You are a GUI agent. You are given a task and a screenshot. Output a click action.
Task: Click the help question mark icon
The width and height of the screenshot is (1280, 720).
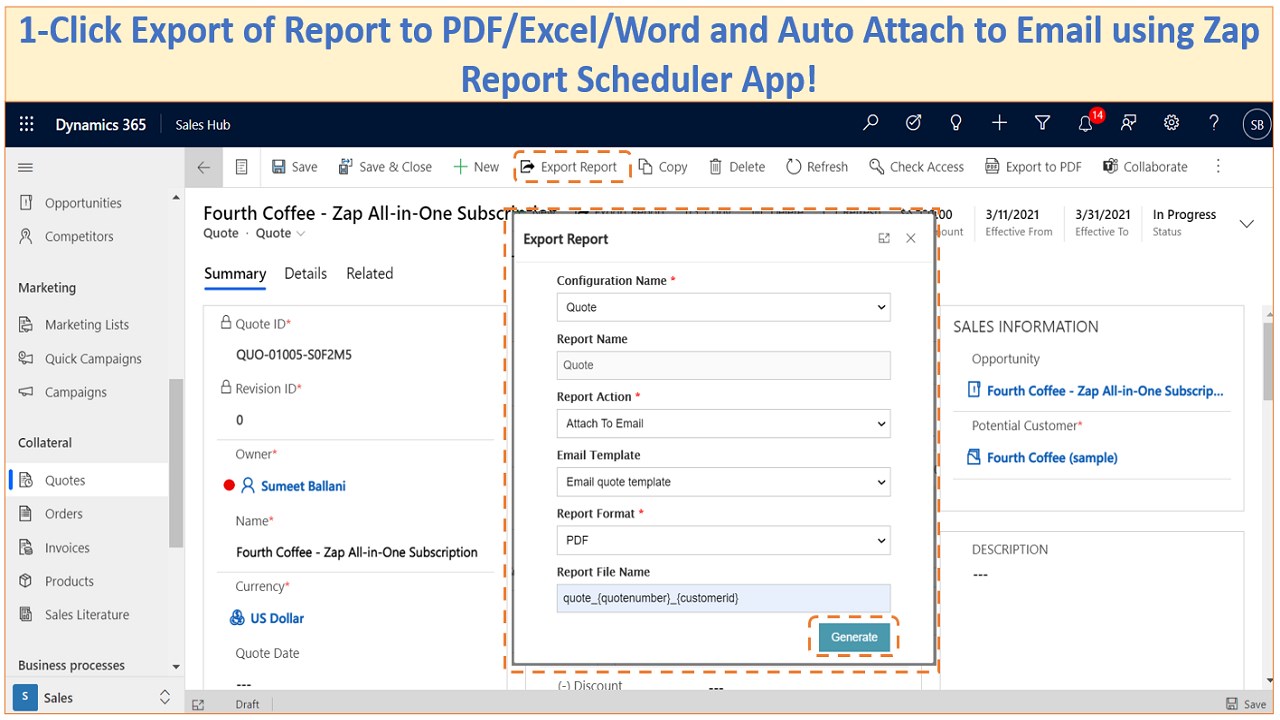coord(1214,123)
